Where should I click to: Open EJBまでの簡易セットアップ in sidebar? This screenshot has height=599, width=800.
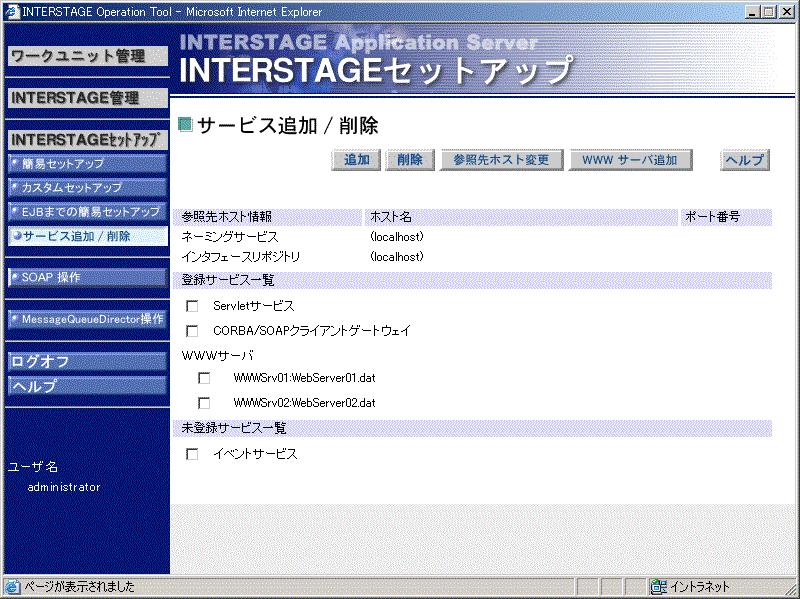click(88, 212)
